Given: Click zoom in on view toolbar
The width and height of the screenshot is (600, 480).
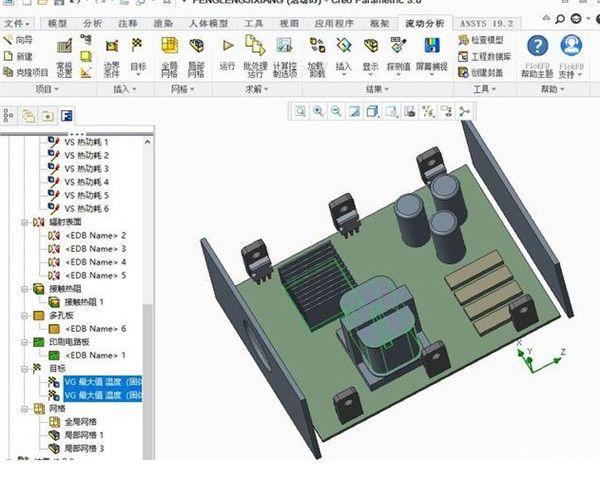Looking at the screenshot, I should click(318, 111).
